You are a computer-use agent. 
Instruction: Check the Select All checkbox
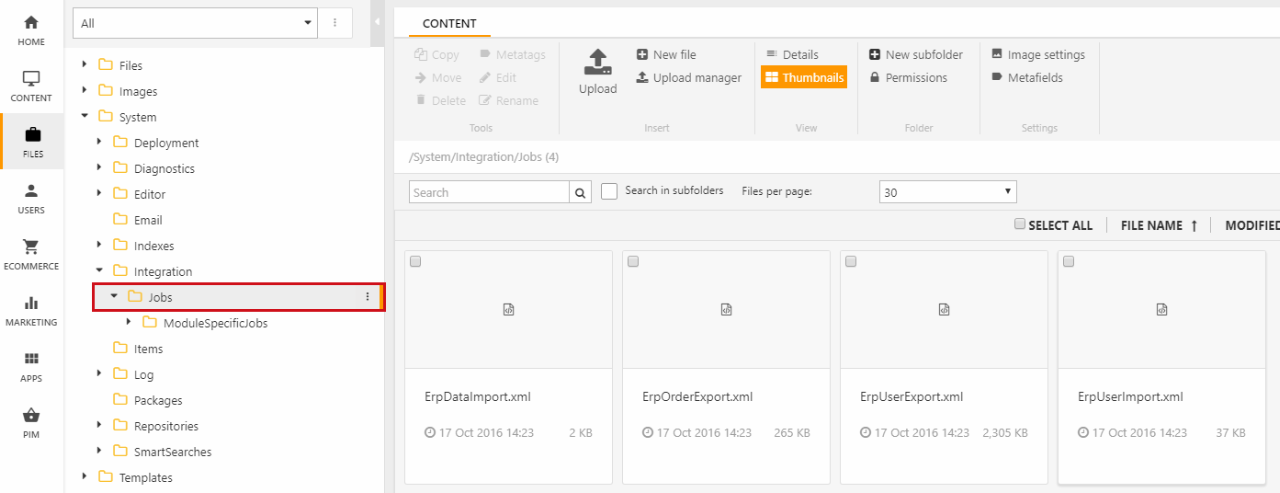[x=1020, y=225]
